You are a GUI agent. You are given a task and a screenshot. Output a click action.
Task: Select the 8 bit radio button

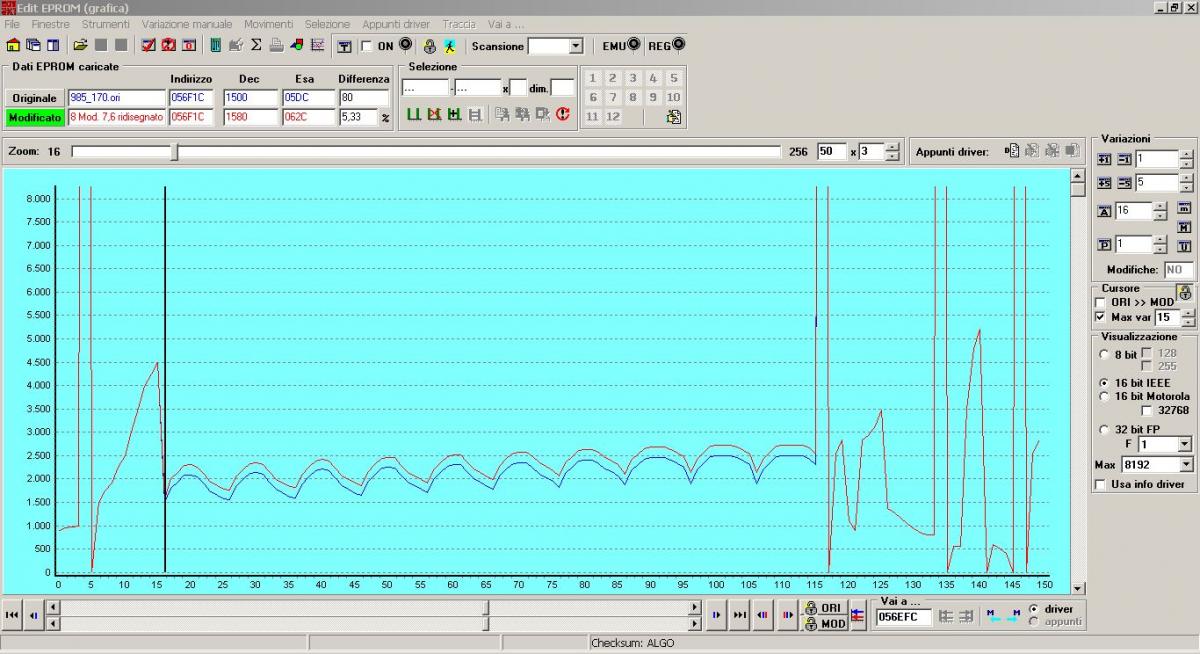point(1104,354)
